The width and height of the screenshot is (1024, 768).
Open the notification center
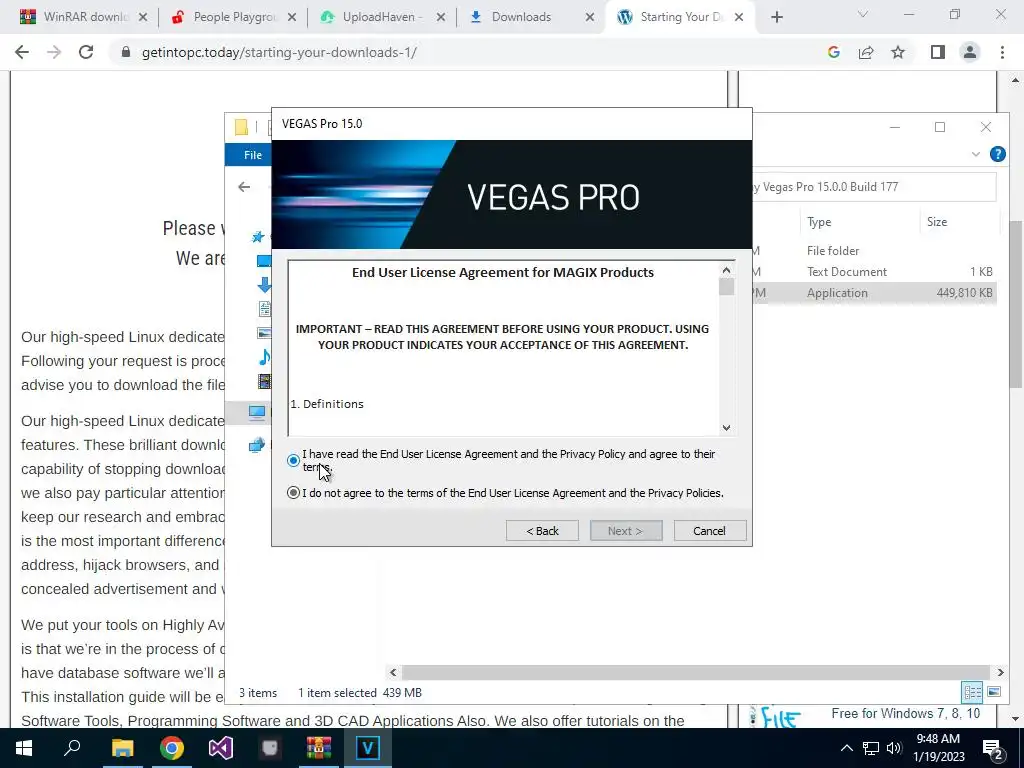point(993,748)
